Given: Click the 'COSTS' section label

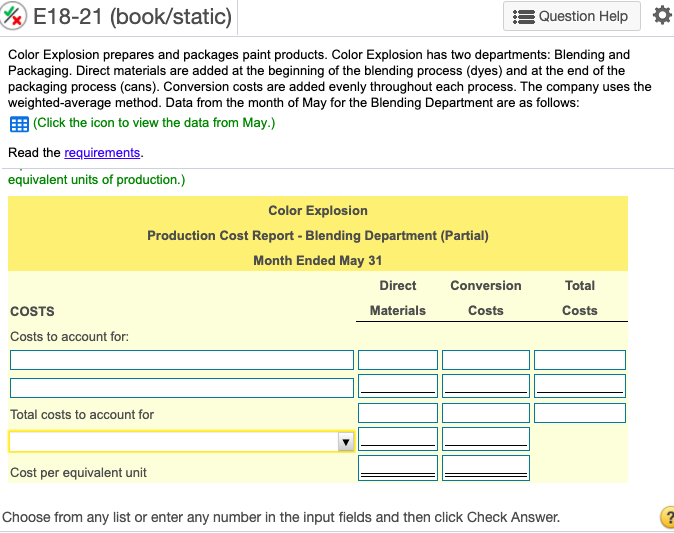Looking at the screenshot, I should (32, 311).
